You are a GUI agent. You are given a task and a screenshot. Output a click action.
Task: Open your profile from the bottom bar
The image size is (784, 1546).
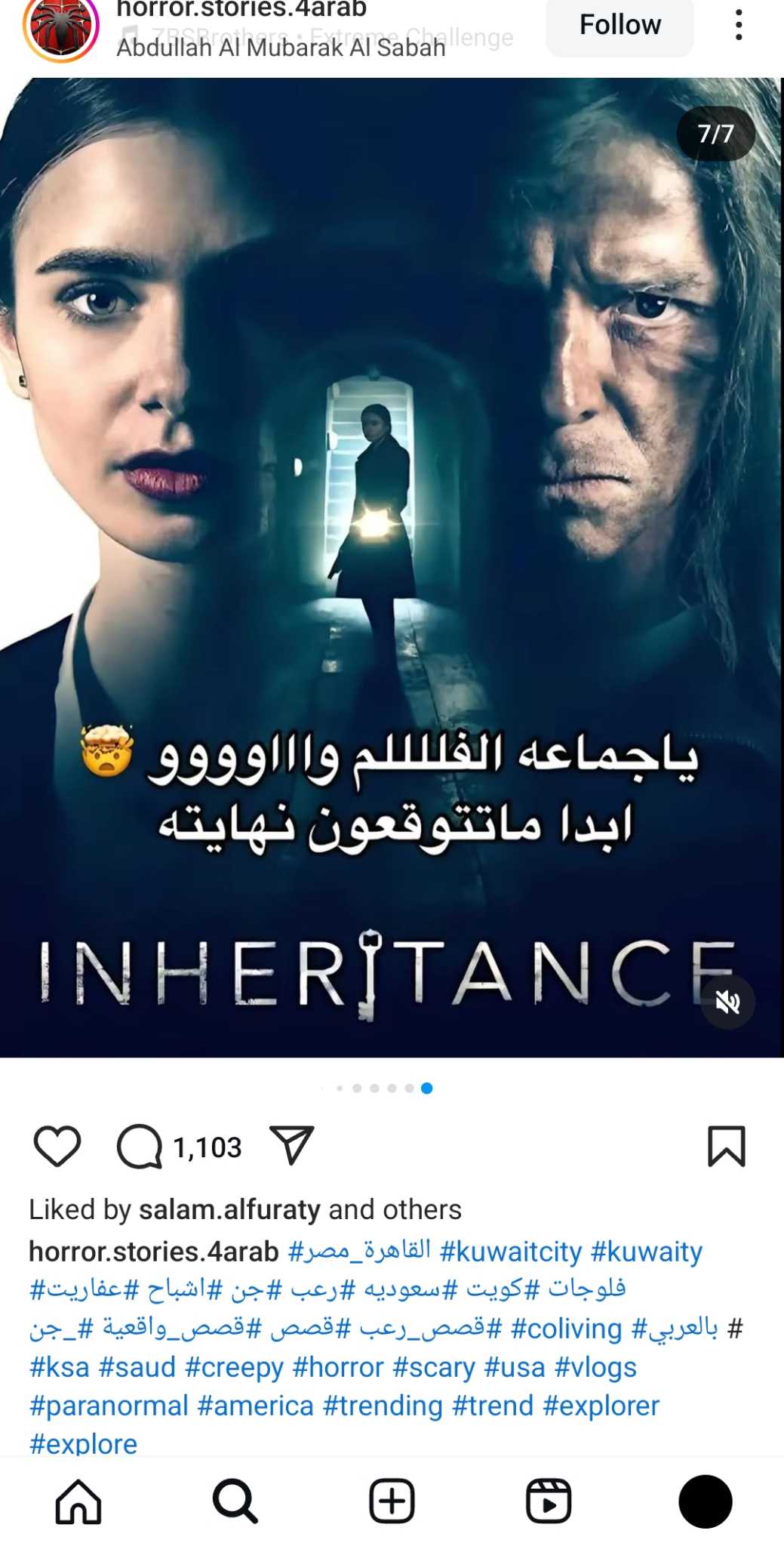[x=706, y=1501]
